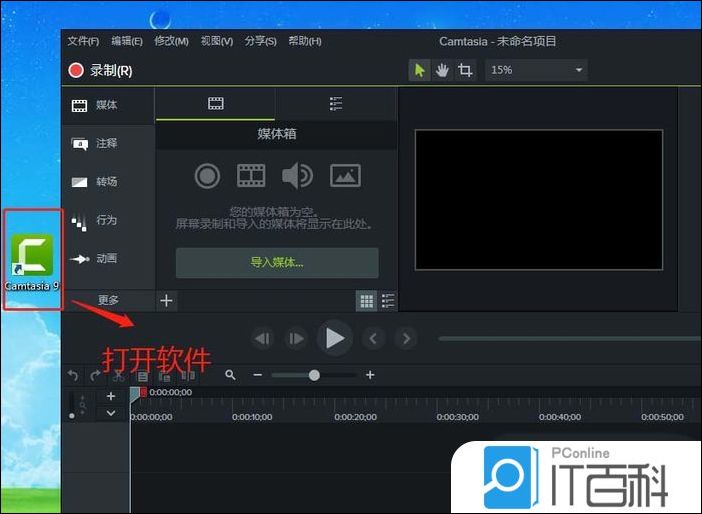This screenshot has width=702, height=514.
Task: Select the crop tool
Action: coord(465,70)
